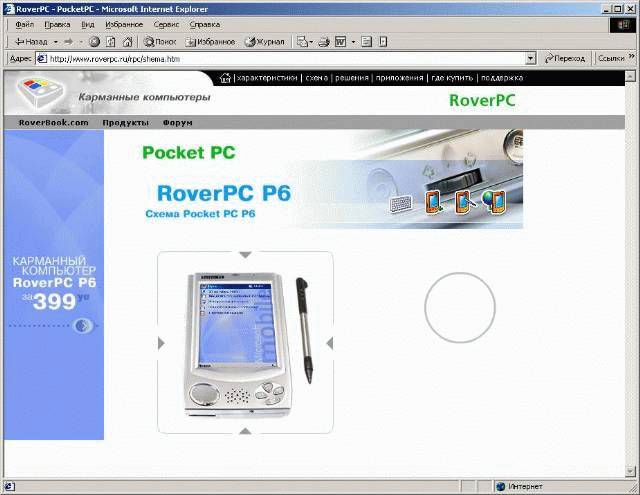640x495 pixels.
Task: Open the решения navigation link
Action: click(x=352, y=78)
